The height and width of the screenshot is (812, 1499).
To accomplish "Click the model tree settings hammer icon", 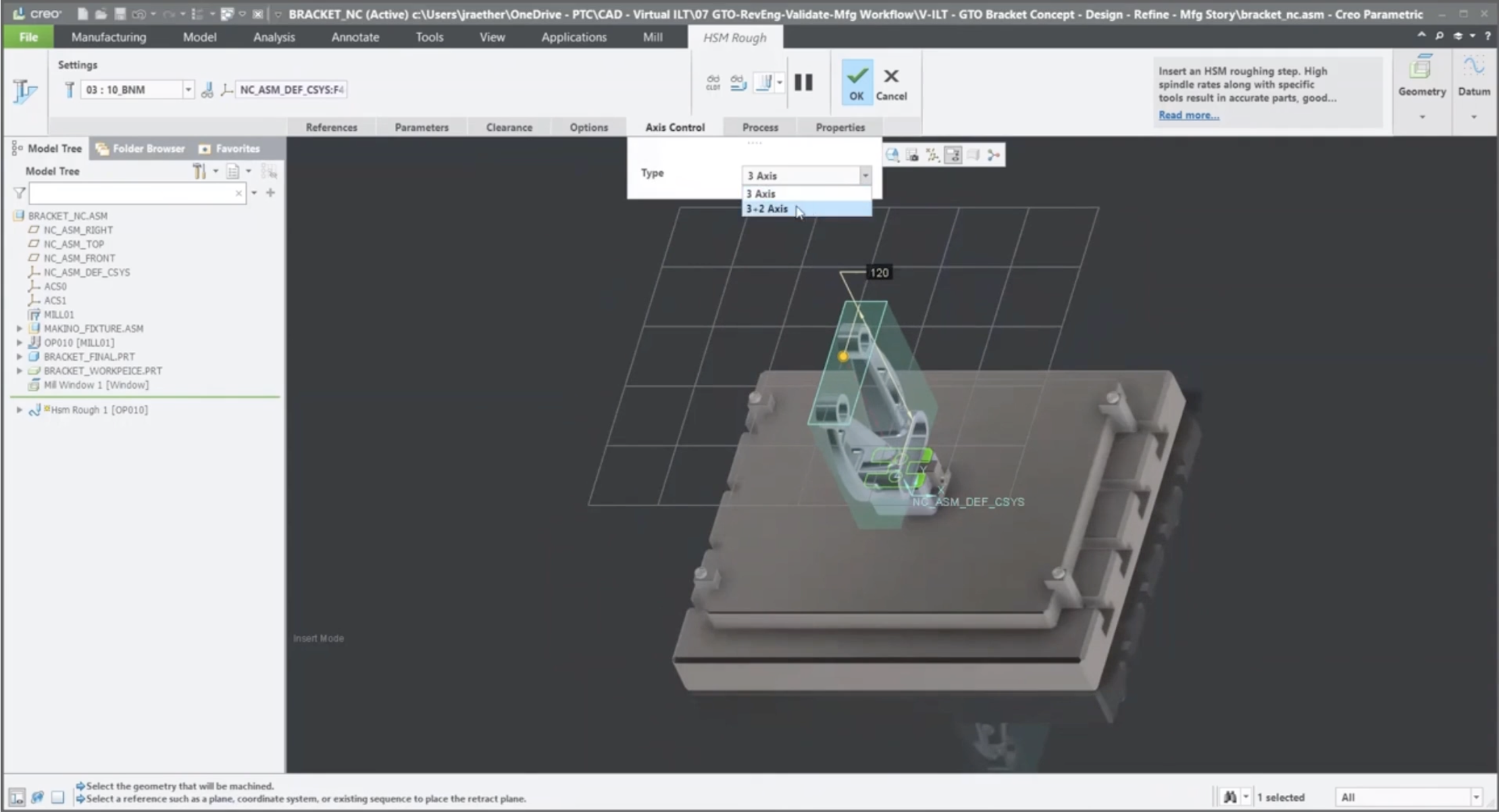I will [x=199, y=171].
